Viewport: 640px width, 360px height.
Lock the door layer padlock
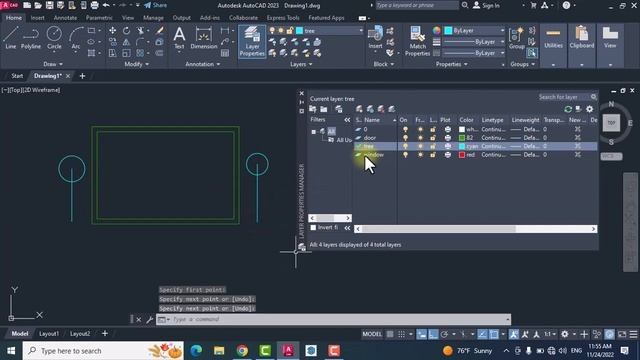(x=433, y=138)
